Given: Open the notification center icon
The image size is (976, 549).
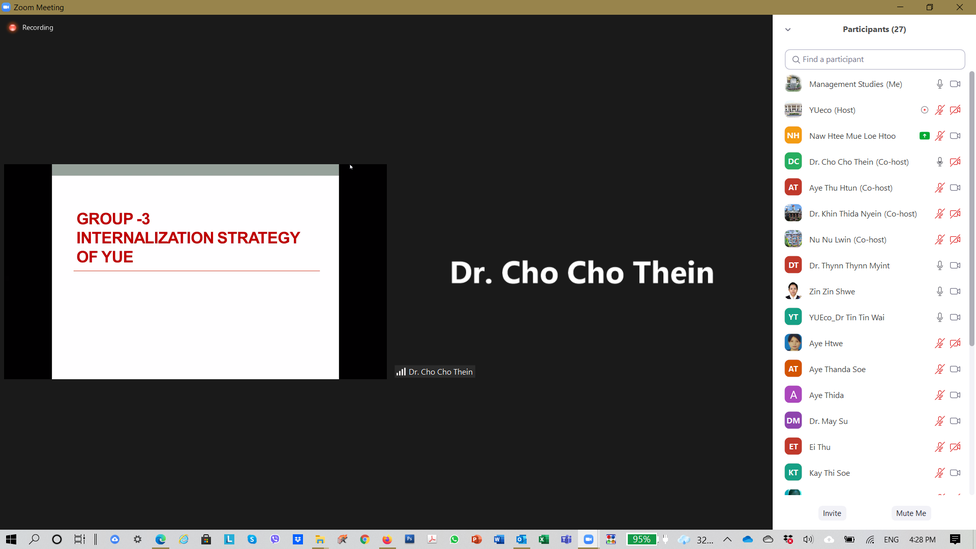Looking at the screenshot, I should [955, 540].
